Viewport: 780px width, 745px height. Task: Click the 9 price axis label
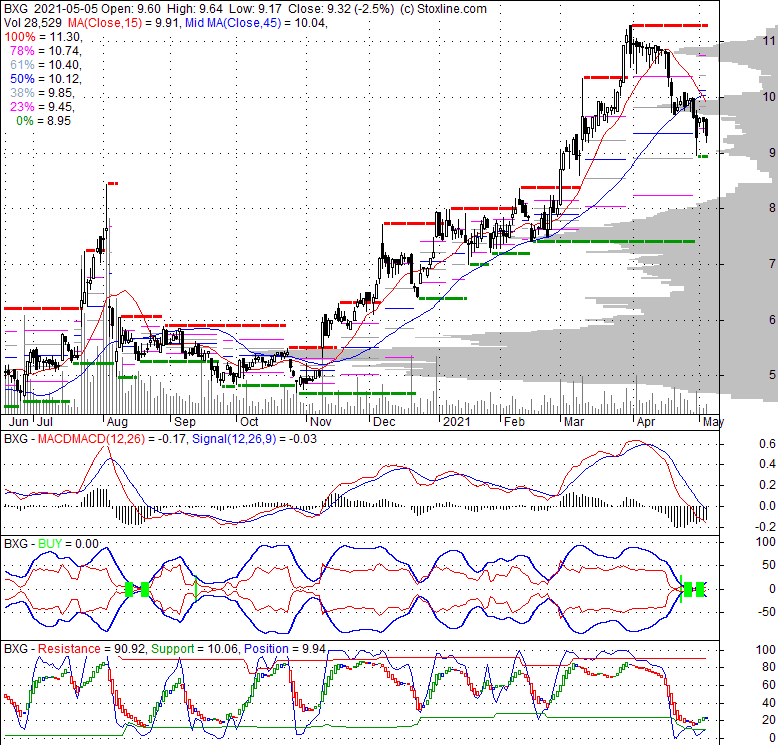point(772,152)
